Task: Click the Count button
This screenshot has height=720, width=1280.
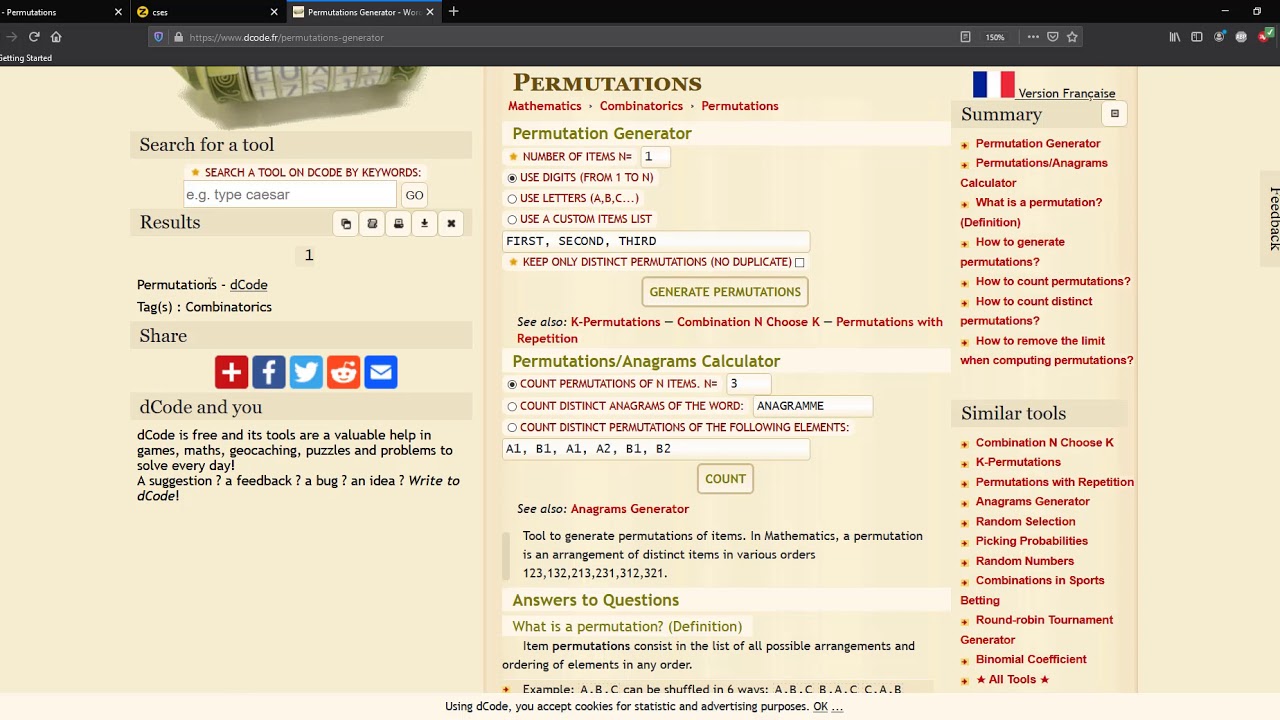Action: click(x=725, y=479)
